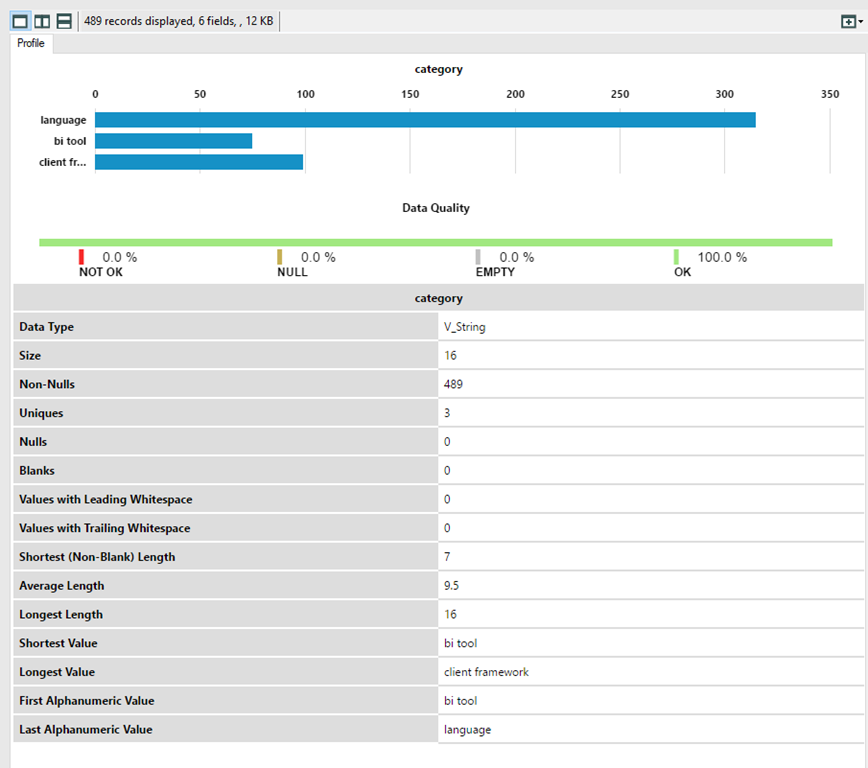Select the bi tool bar in the chart

pos(175,140)
